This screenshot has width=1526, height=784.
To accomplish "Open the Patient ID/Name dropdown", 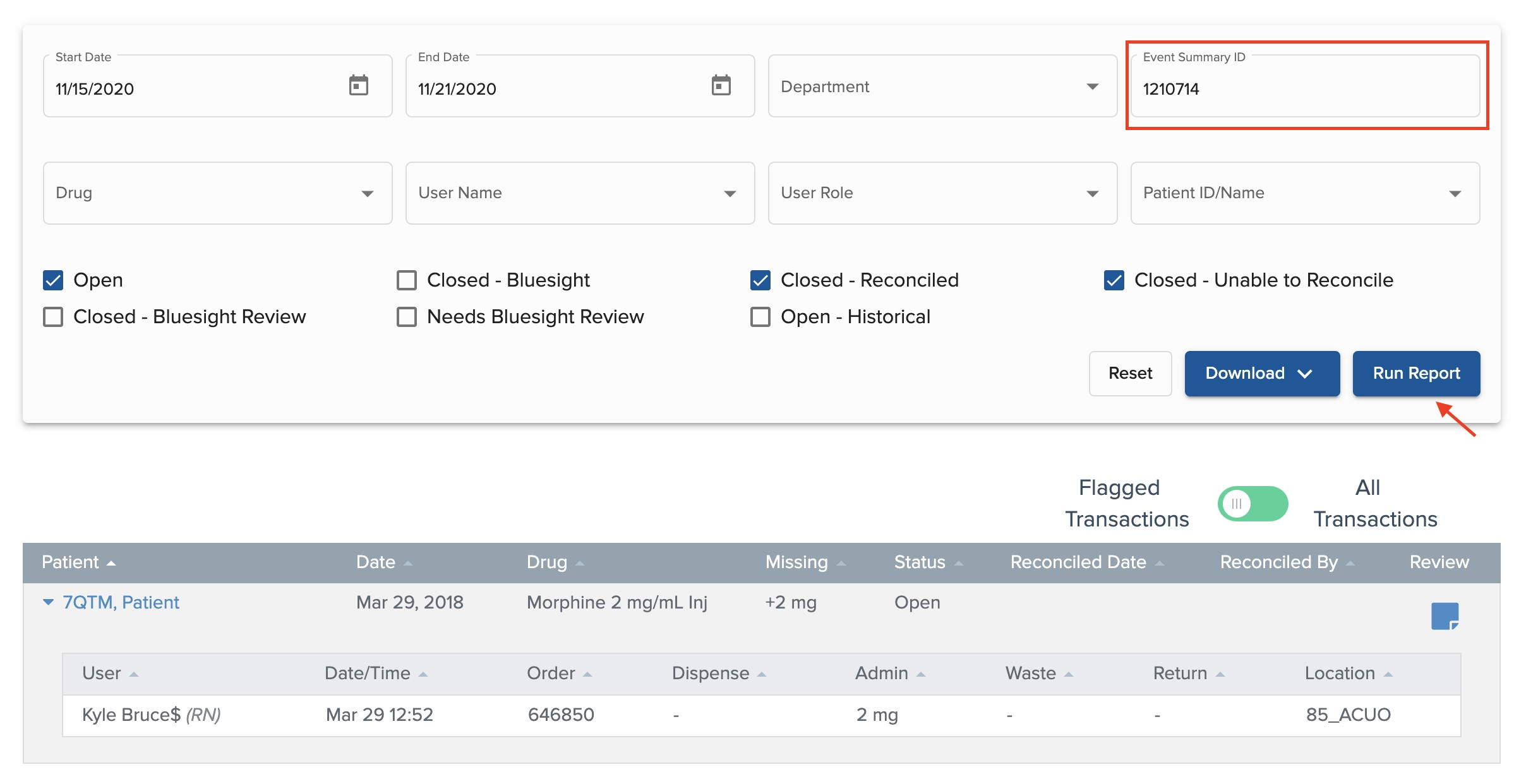I will point(1304,193).
